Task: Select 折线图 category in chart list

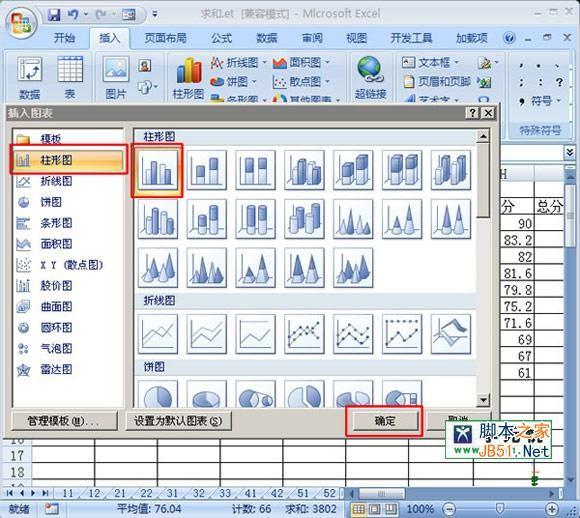Action: (68, 181)
